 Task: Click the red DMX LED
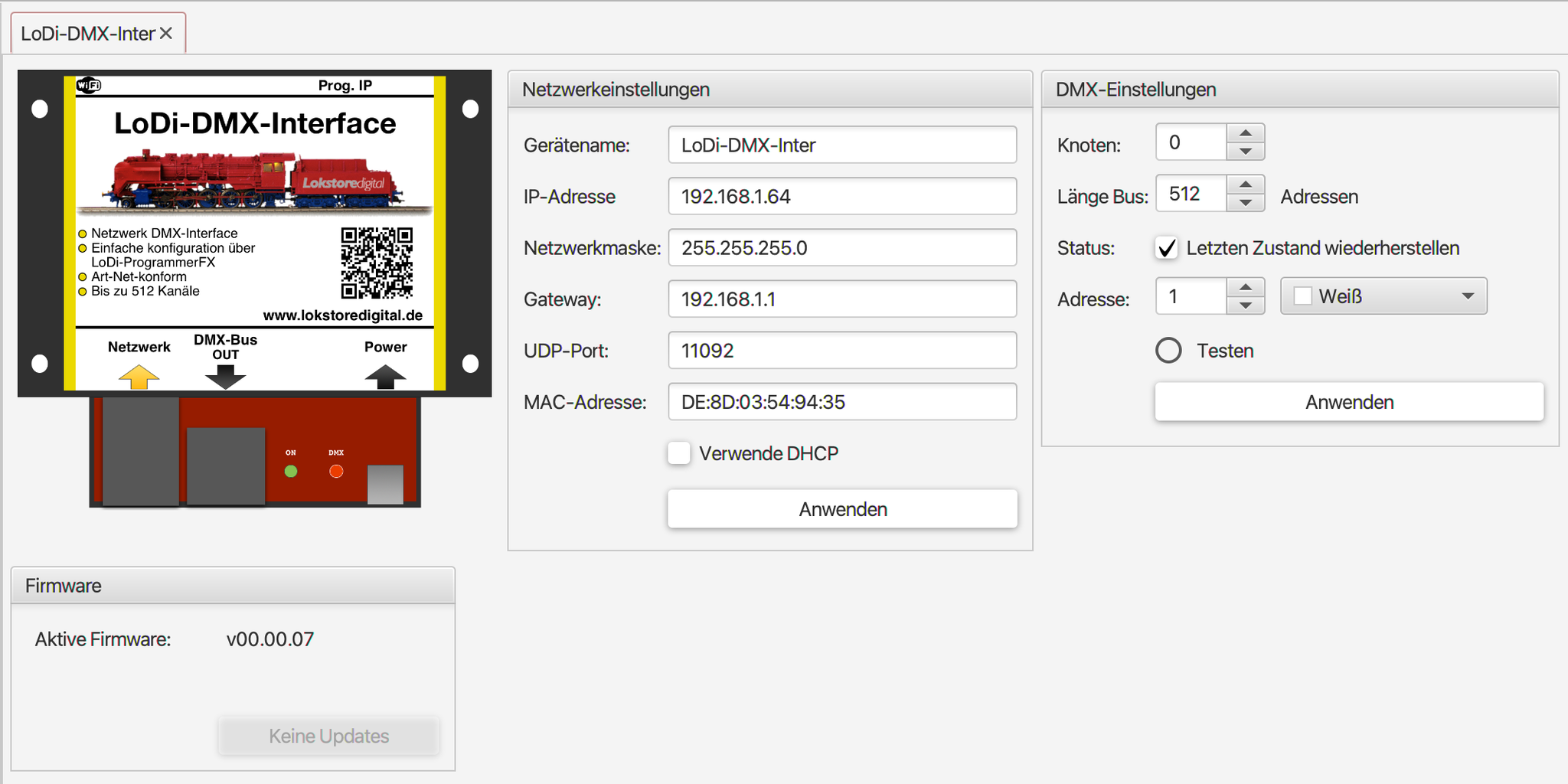[x=336, y=472]
